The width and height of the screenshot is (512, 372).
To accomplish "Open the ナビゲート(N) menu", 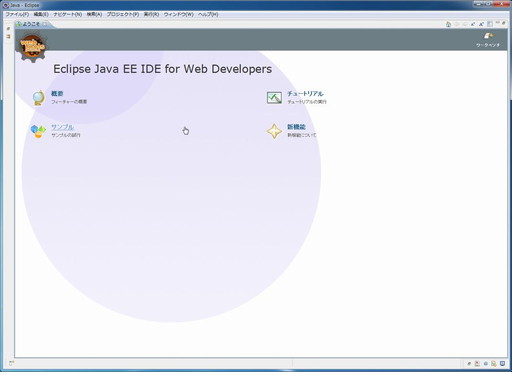I will [68, 14].
